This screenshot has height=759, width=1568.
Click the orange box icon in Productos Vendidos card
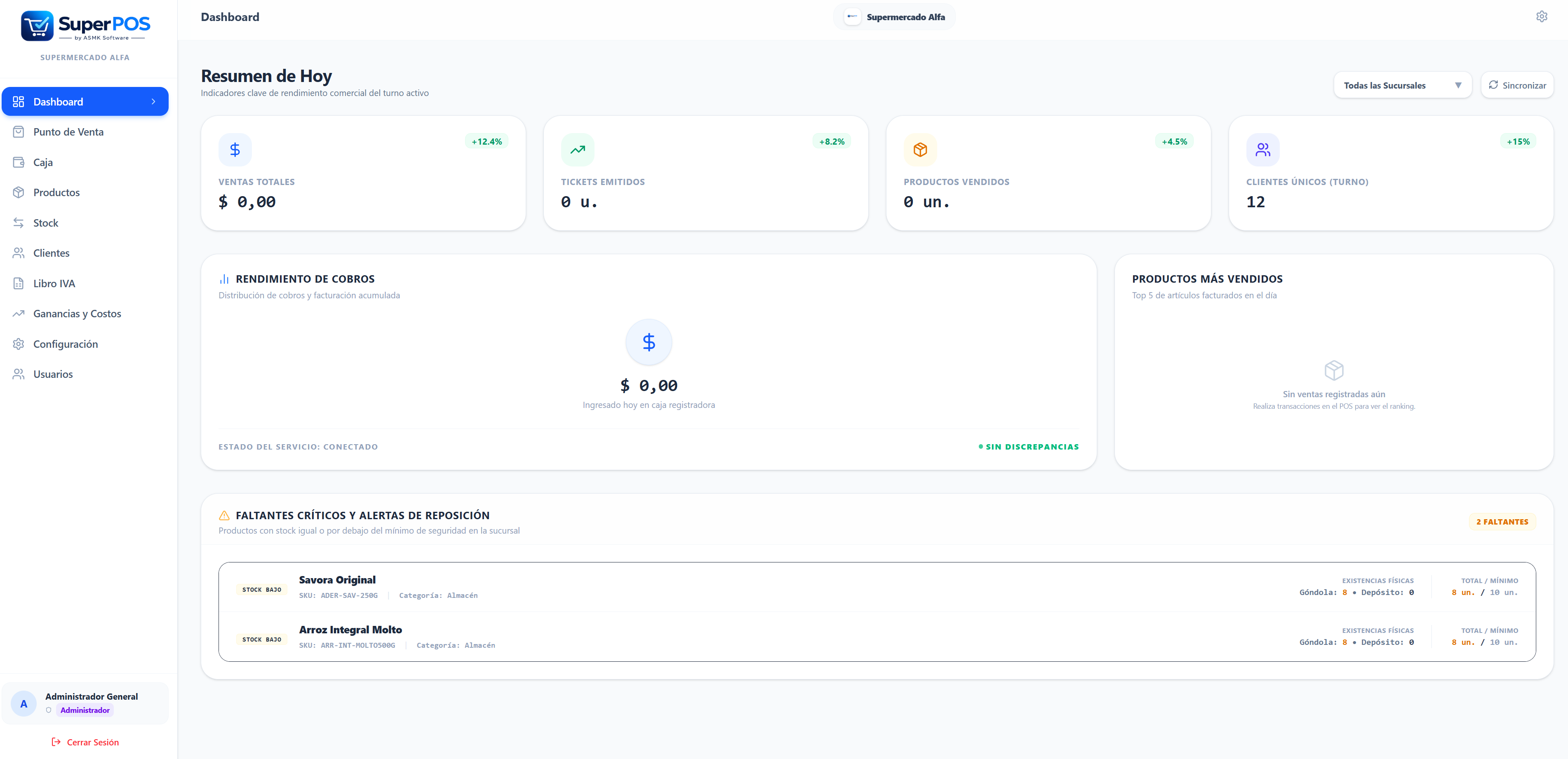pos(920,150)
